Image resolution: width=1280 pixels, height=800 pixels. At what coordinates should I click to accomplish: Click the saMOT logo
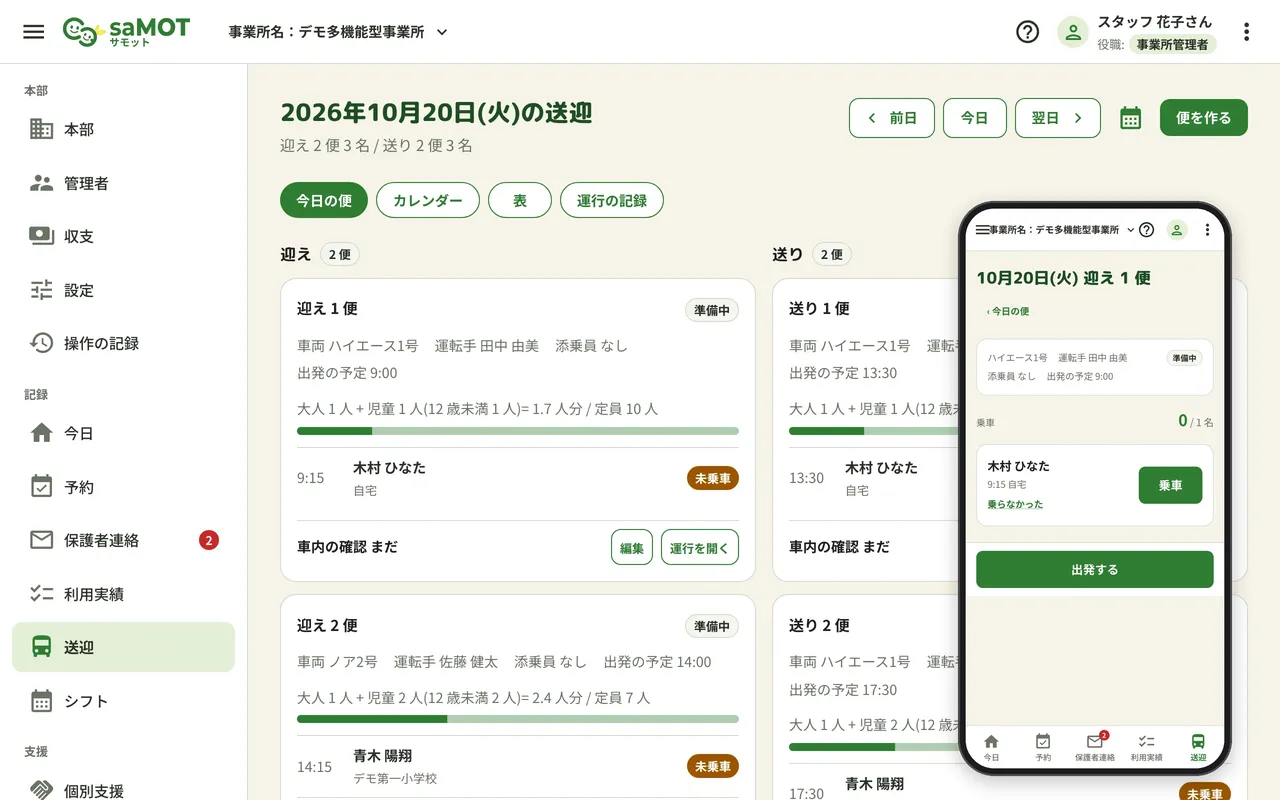coord(126,32)
